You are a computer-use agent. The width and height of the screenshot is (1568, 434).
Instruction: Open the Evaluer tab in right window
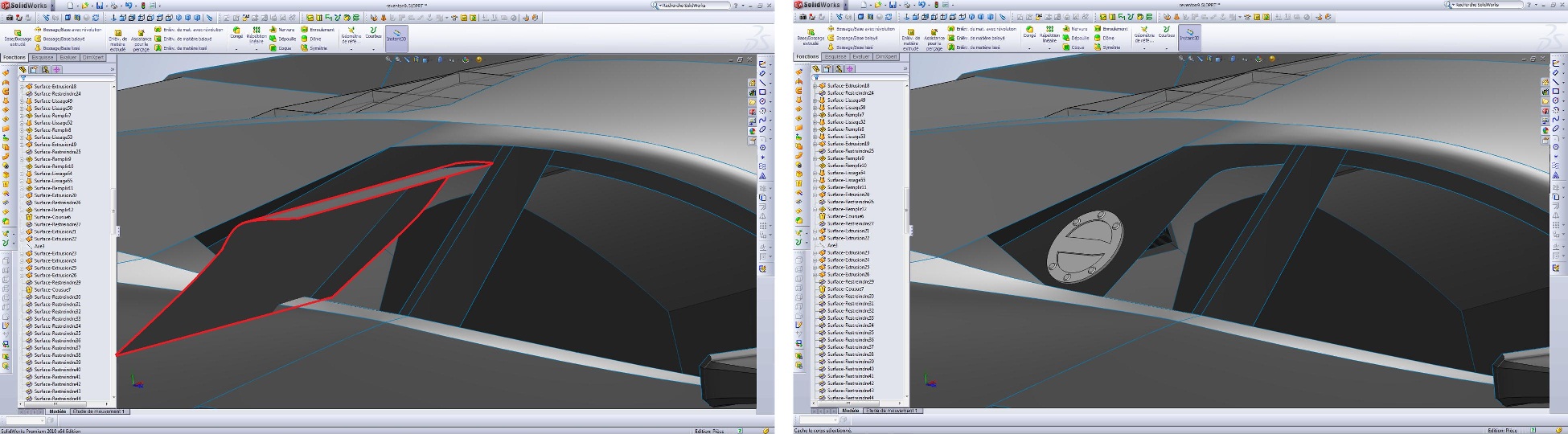coord(860,57)
